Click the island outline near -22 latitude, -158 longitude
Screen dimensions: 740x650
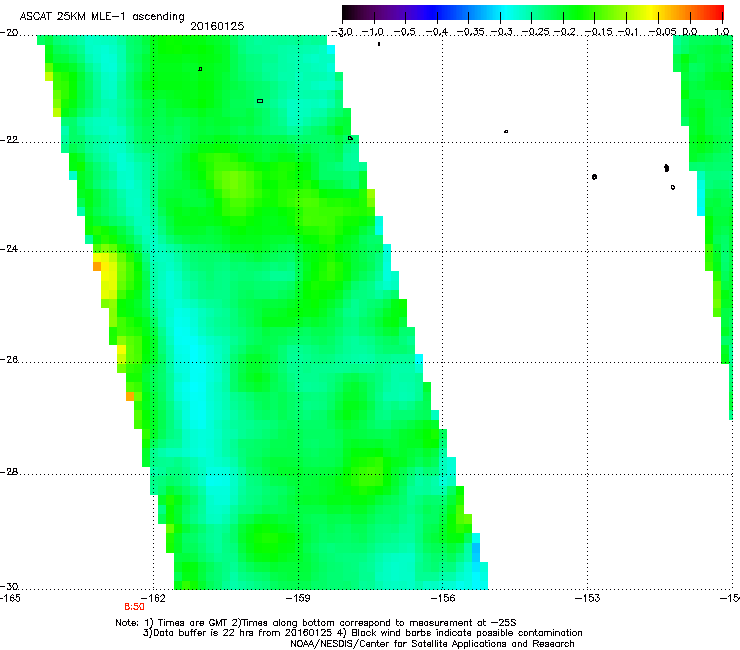(x=350, y=138)
